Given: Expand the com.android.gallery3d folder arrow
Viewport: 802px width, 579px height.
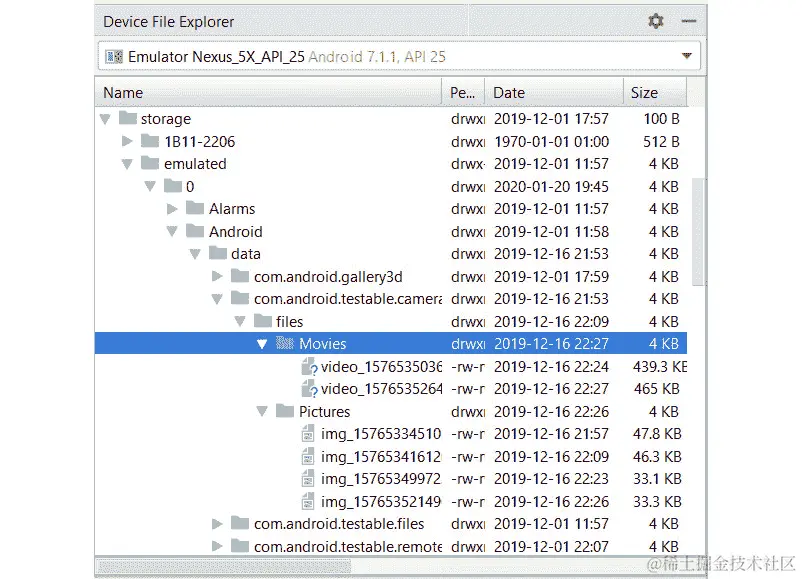Looking at the screenshot, I should 217,276.
